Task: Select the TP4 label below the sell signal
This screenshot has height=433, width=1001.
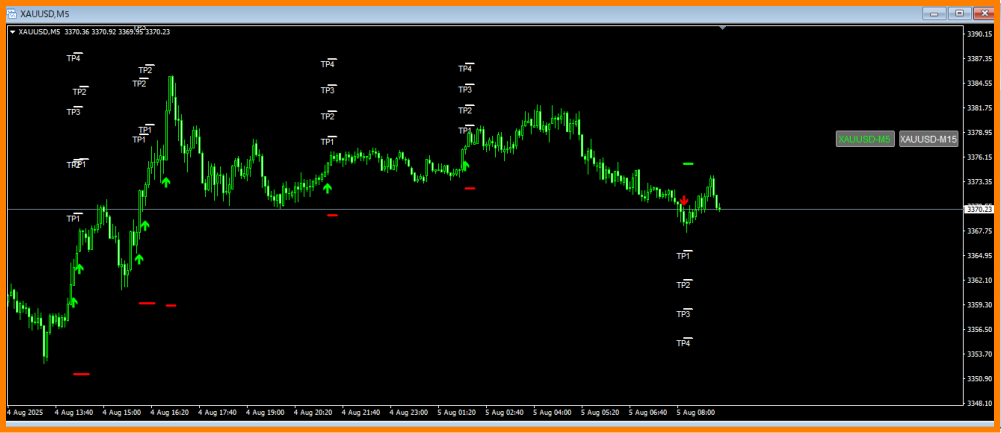Action: coord(683,343)
